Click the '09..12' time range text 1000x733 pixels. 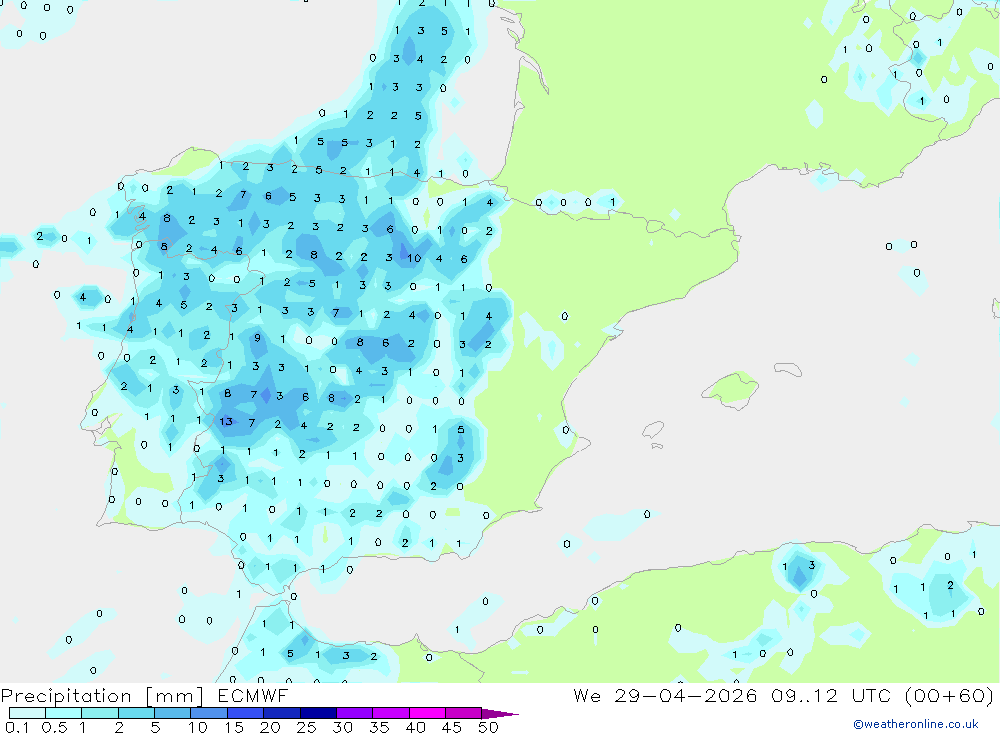click(804, 695)
